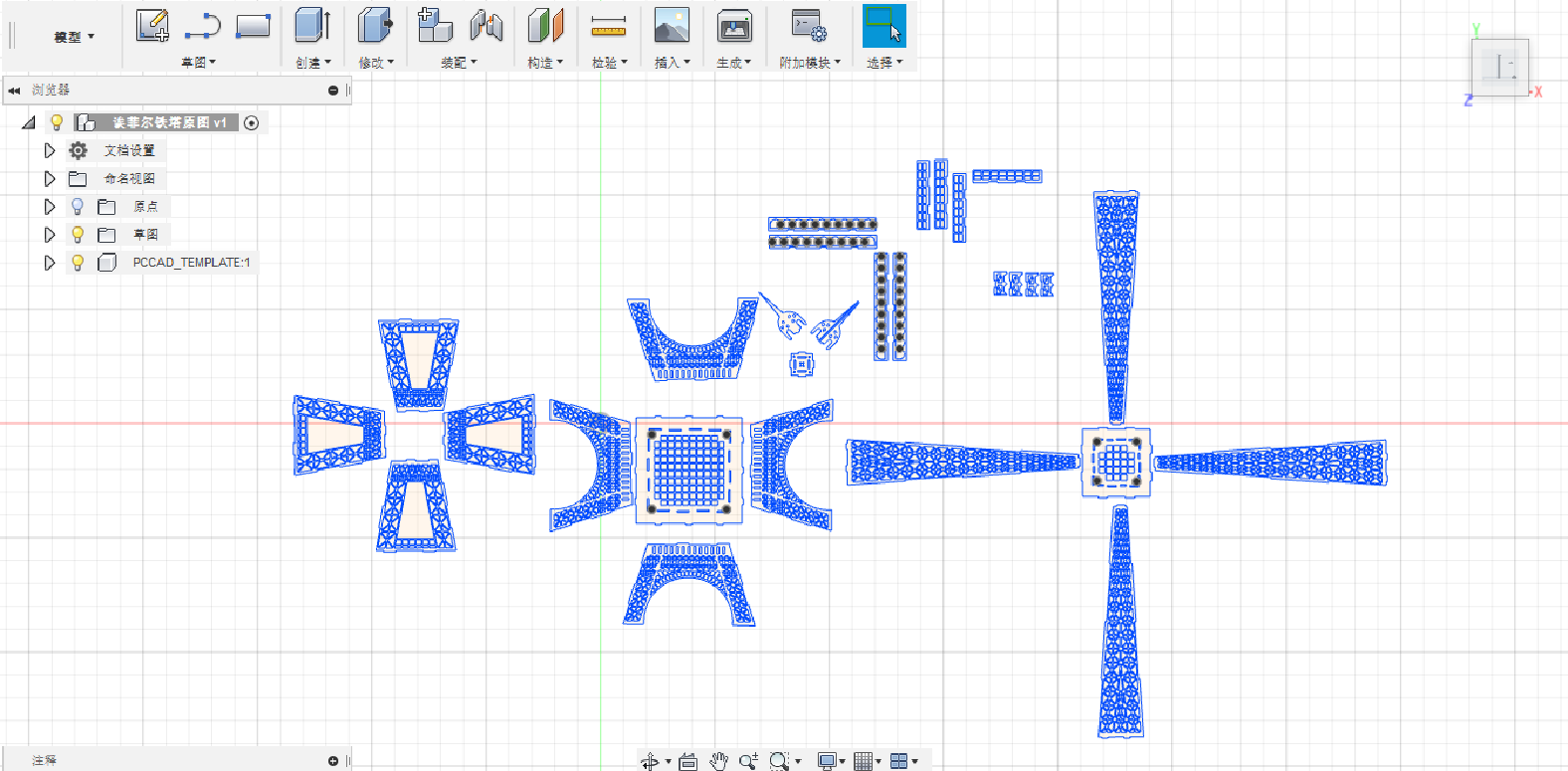Screen dimensions: 1568x771
Task: Click the ViewCube front face
Action: (1499, 68)
